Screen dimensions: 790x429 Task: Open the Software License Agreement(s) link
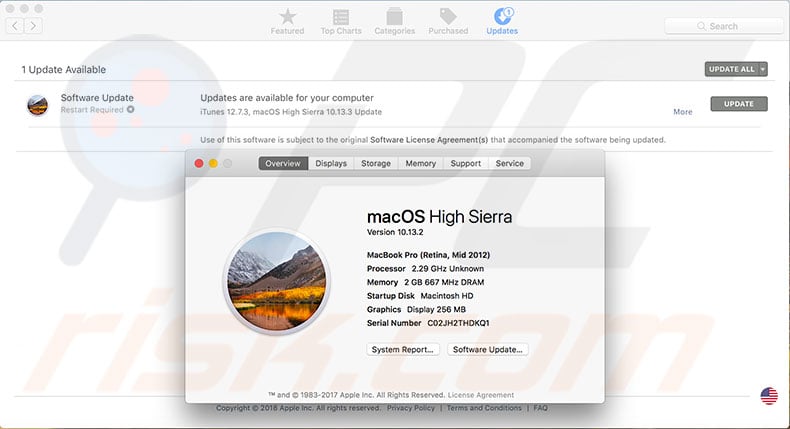[x=429, y=140]
